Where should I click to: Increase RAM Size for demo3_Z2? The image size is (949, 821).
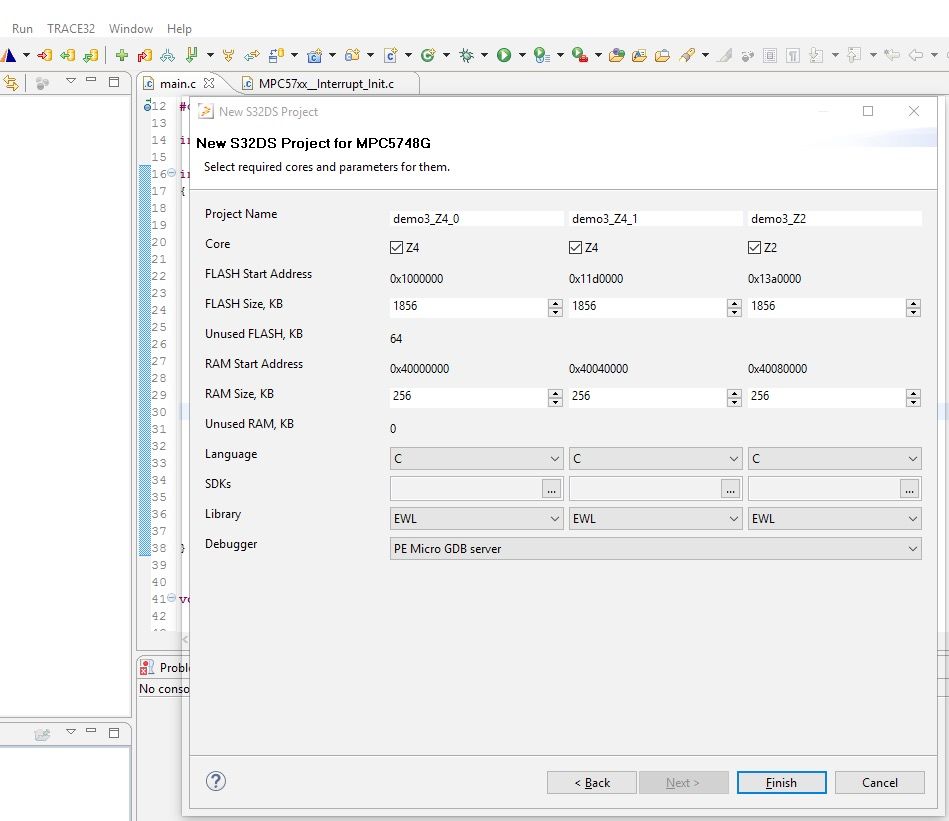[x=913, y=393]
